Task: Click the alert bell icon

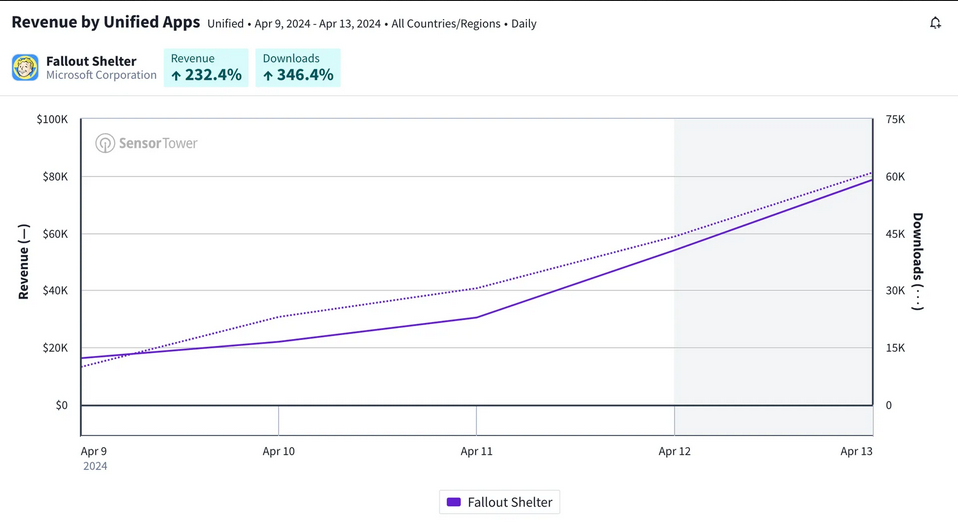Action: pos(935,23)
